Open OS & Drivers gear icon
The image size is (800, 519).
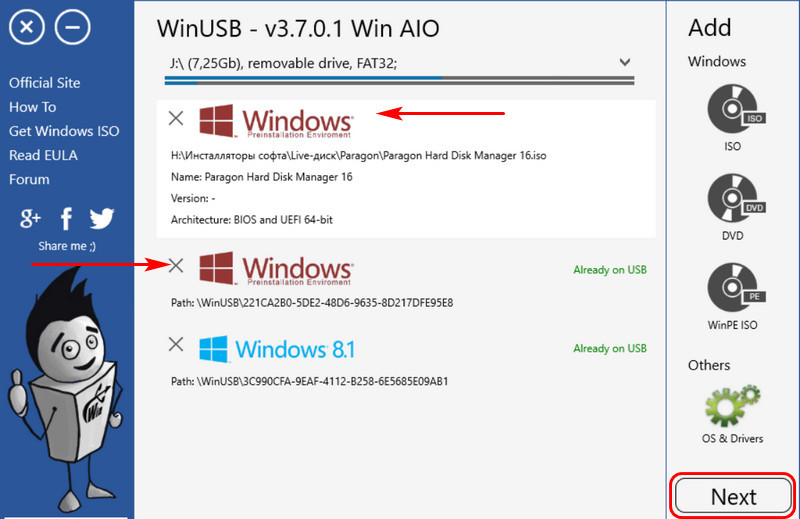coord(733,406)
